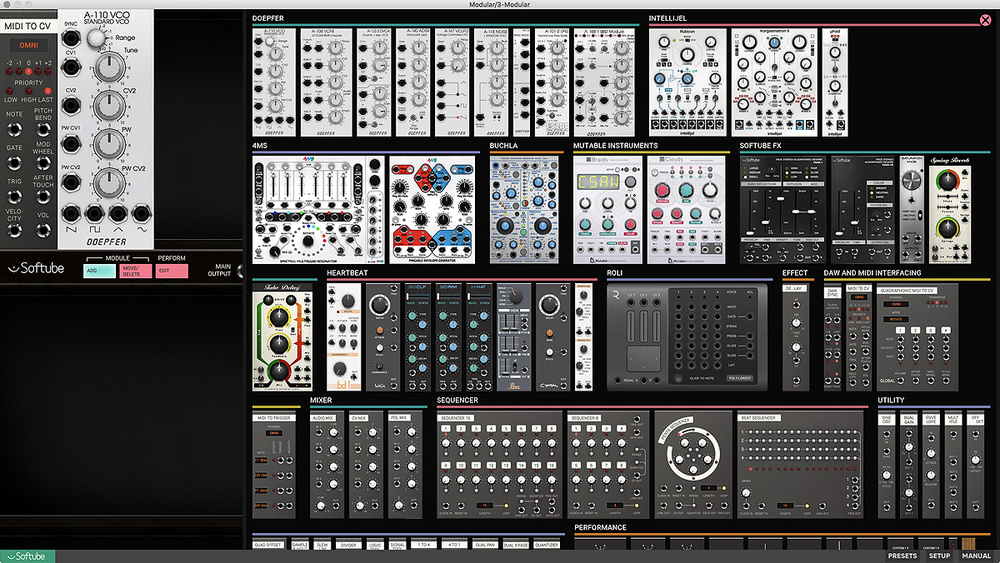Select the 4ms Spectral Multiband Resonator module
Image resolution: width=1000 pixels, height=563 pixels.
(x=319, y=210)
